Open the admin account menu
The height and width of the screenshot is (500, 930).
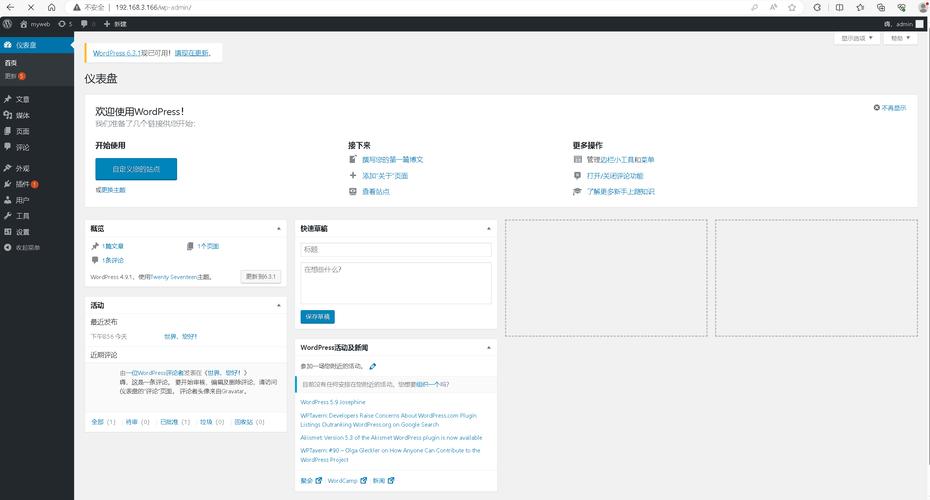(x=904, y=24)
